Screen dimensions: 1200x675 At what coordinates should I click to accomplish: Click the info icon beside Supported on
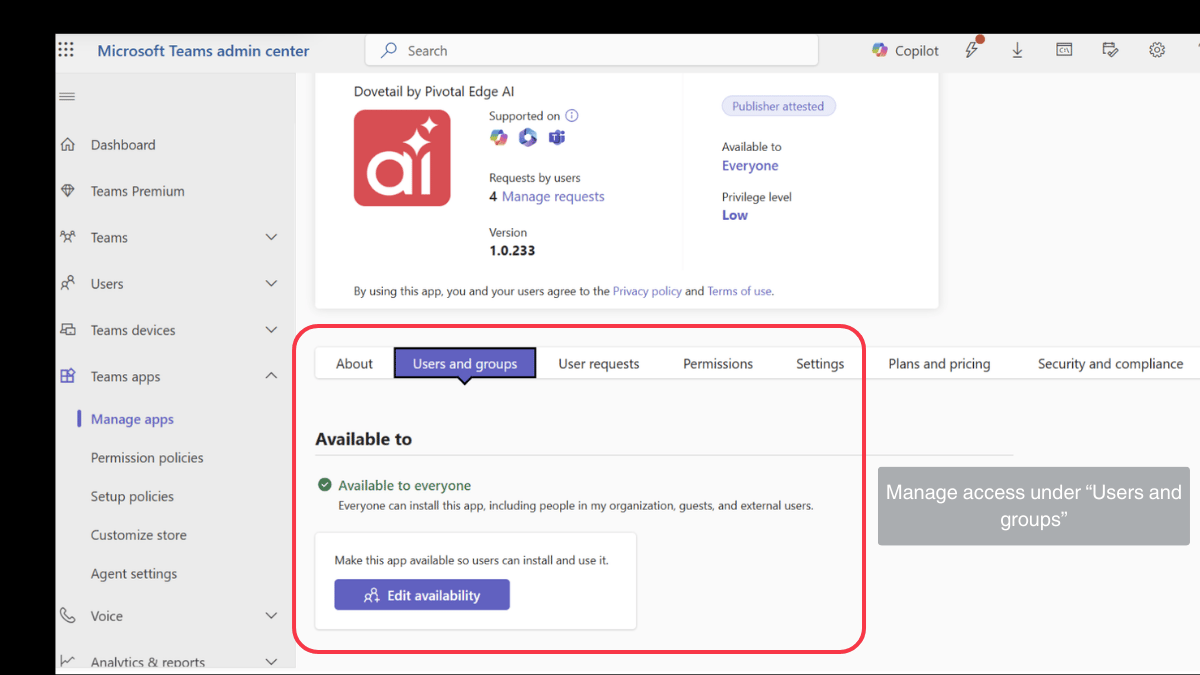click(572, 116)
